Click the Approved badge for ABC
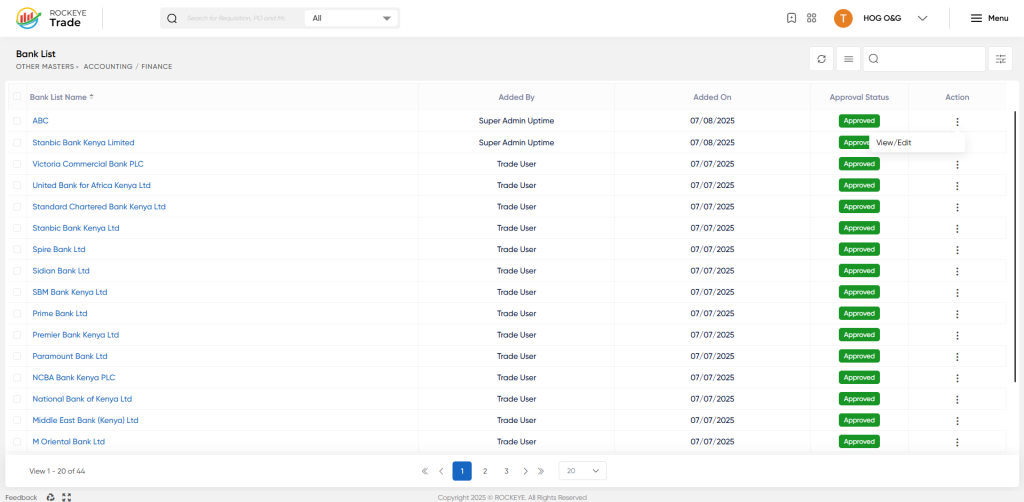Screen dimensions: 1024x502 [x=859, y=121]
